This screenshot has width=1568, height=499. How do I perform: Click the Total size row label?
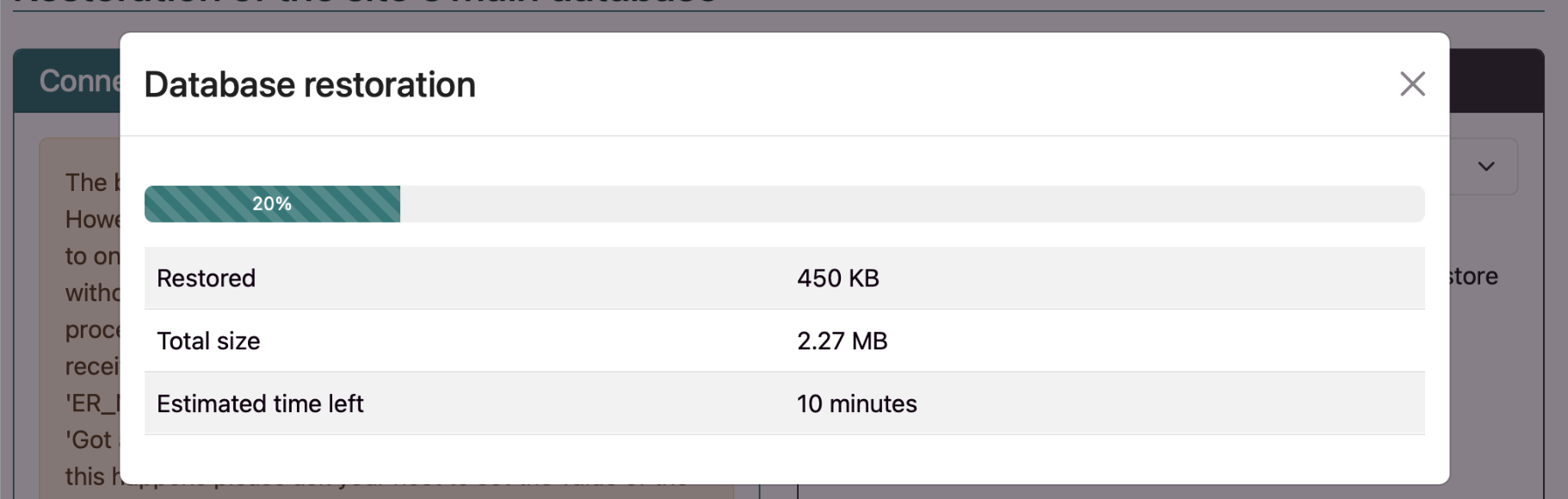pos(208,341)
